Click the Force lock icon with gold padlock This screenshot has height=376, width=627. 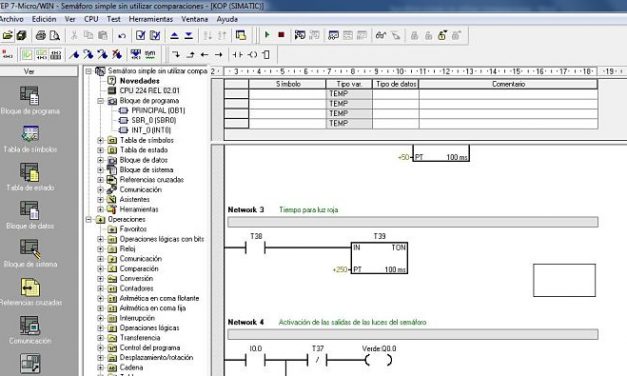pyautogui.click(x=442, y=36)
